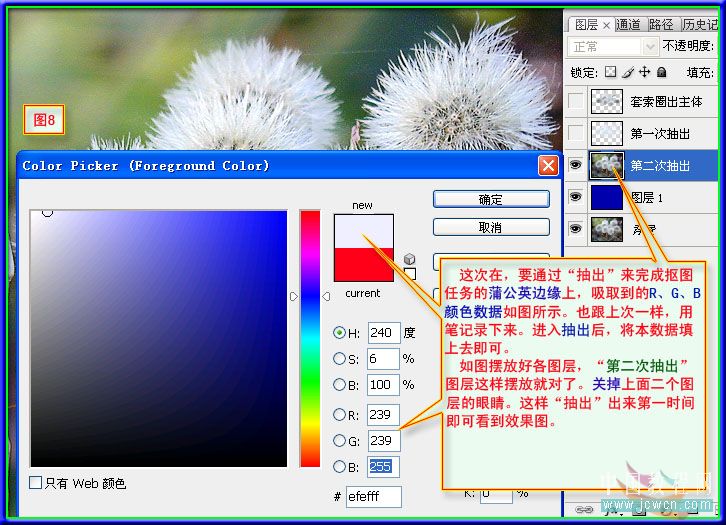Click the G value field showing 239
The height and width of the screenshot is (525, 726).
(384, 440)
